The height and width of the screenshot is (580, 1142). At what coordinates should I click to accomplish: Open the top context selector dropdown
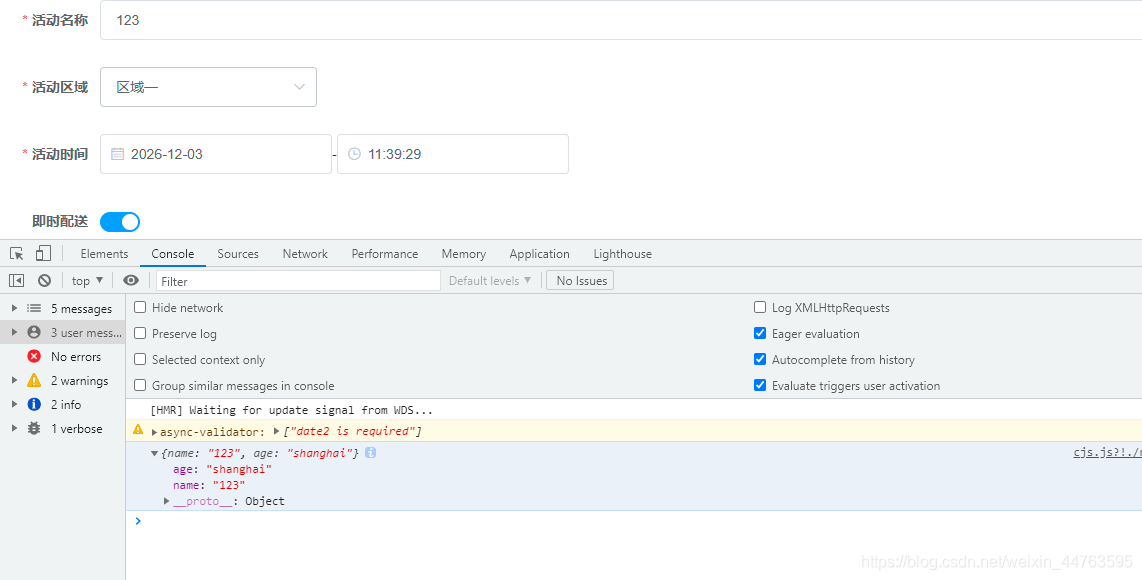click(87, 281)
